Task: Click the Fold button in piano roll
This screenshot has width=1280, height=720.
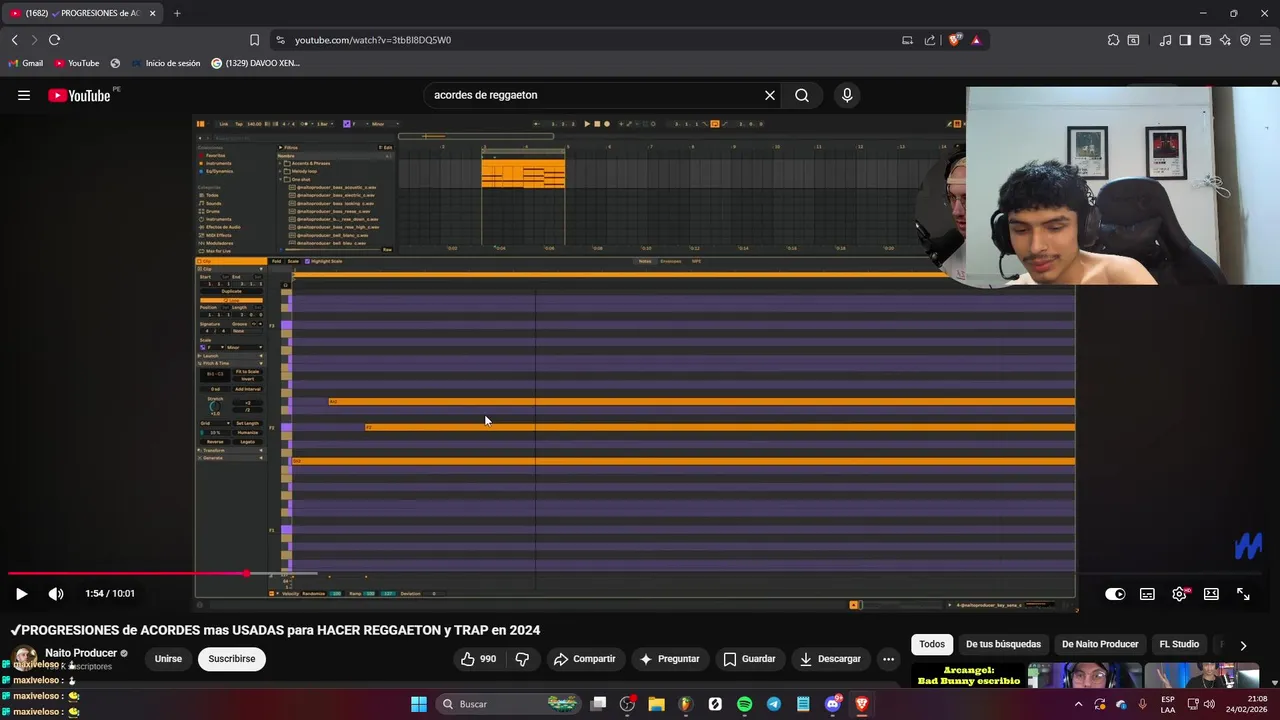Action: click(276, 261)
